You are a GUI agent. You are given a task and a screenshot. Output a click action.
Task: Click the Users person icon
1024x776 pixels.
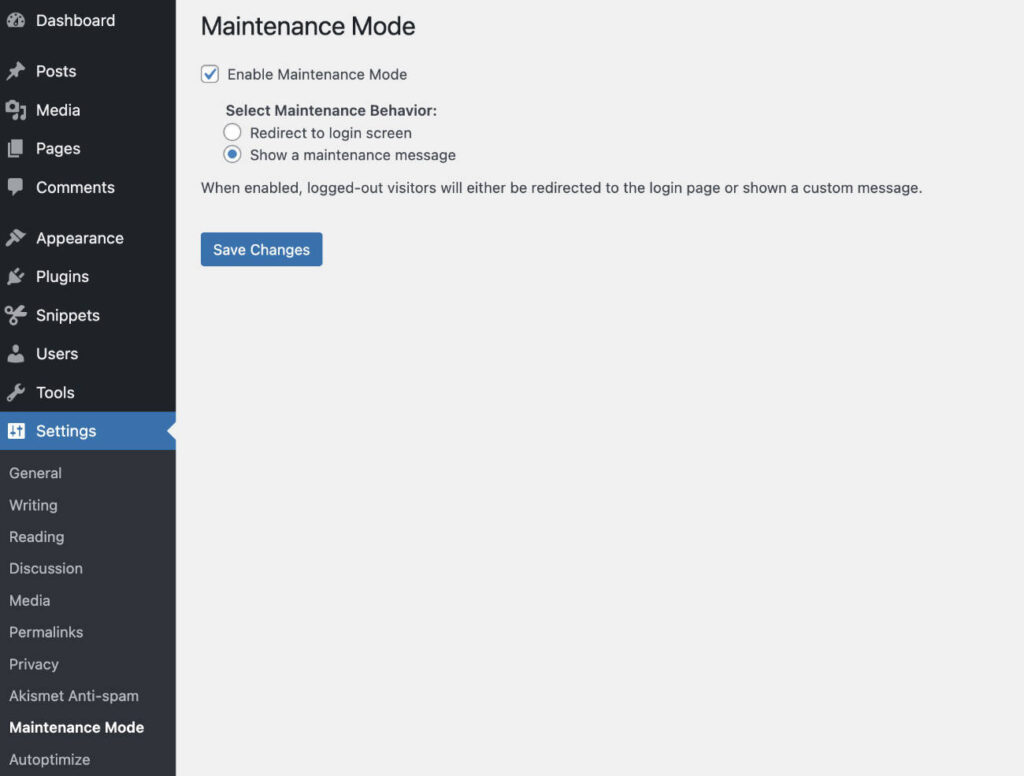(x=16, y=353)
